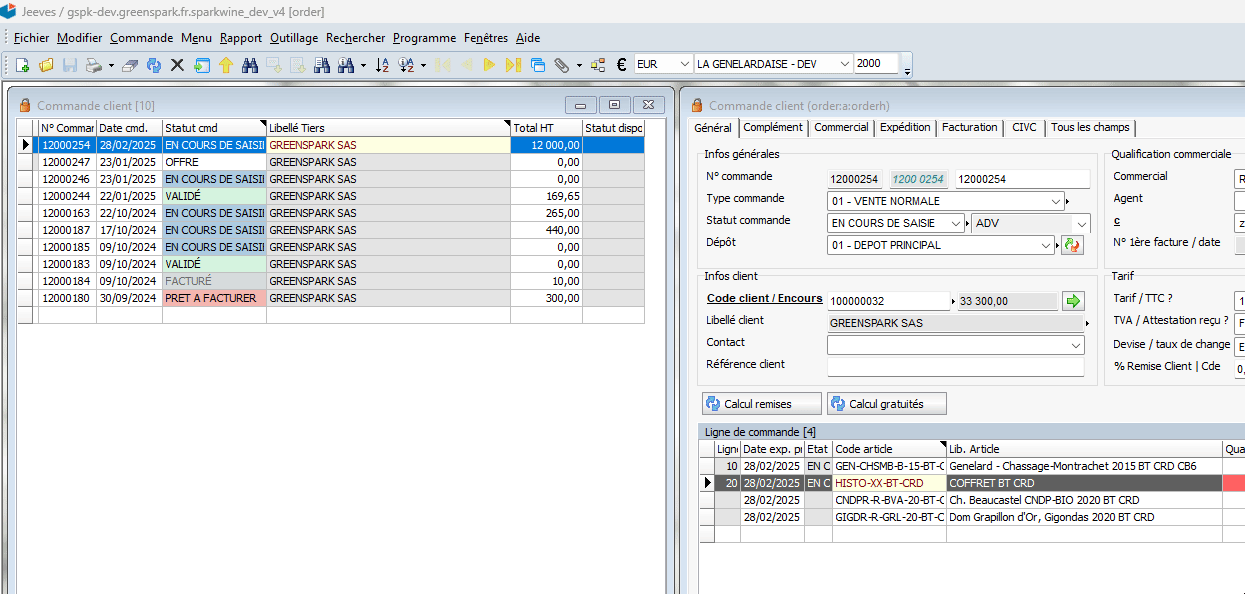Click the icon button beside Dépôt field
The height and width of the screenshot is (594, 1245).
[x=1073, y=245]
